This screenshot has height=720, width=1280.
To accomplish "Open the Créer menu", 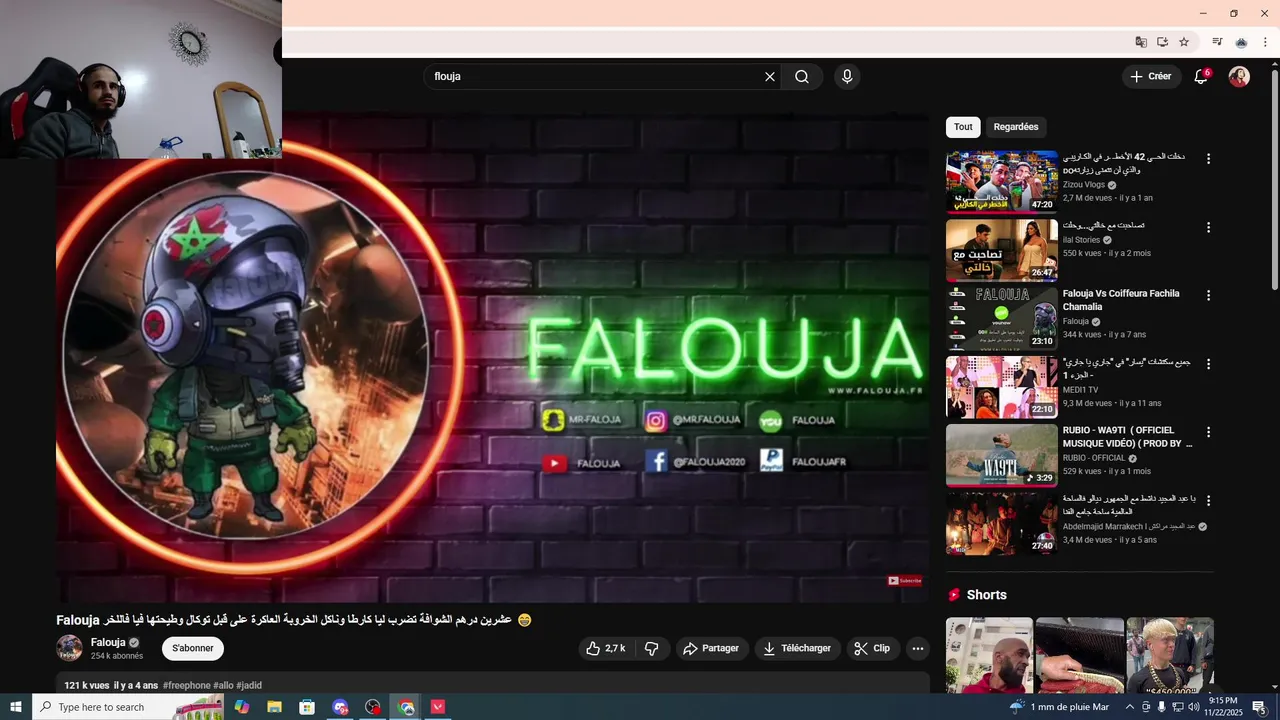I will pyautogui.click(x=1151, y=76).
